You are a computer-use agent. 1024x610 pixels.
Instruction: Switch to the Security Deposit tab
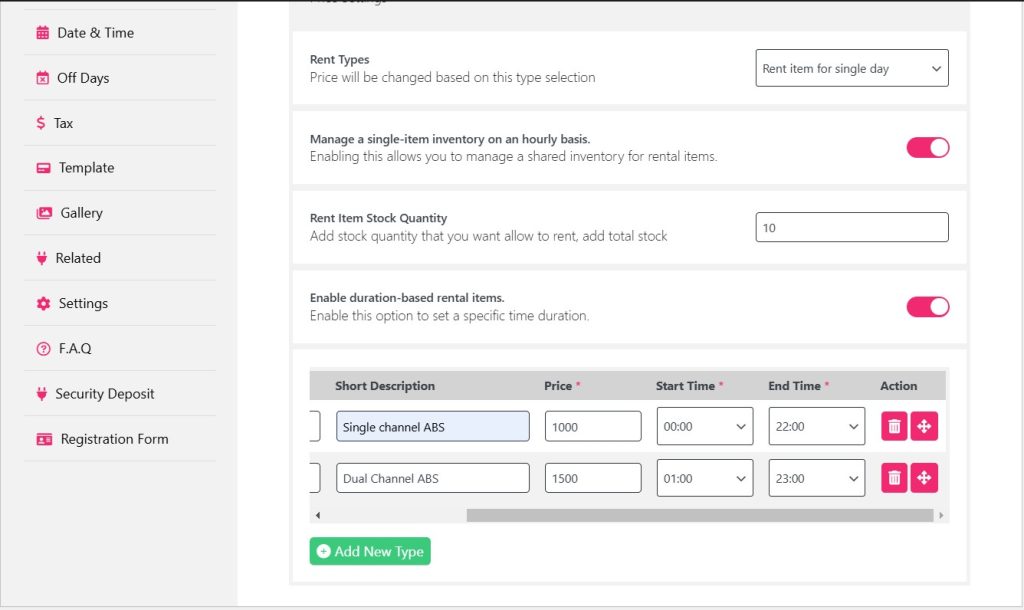[x=104, y=394]
